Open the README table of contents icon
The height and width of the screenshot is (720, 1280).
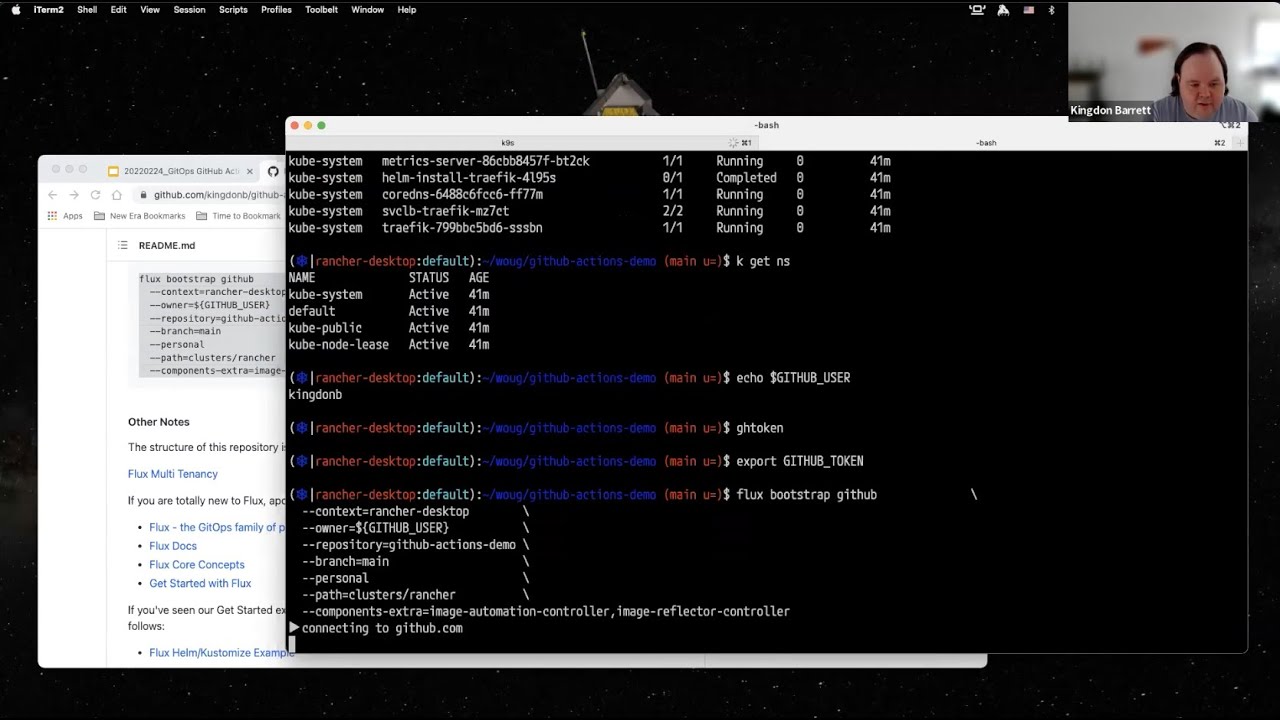[123, 245]
